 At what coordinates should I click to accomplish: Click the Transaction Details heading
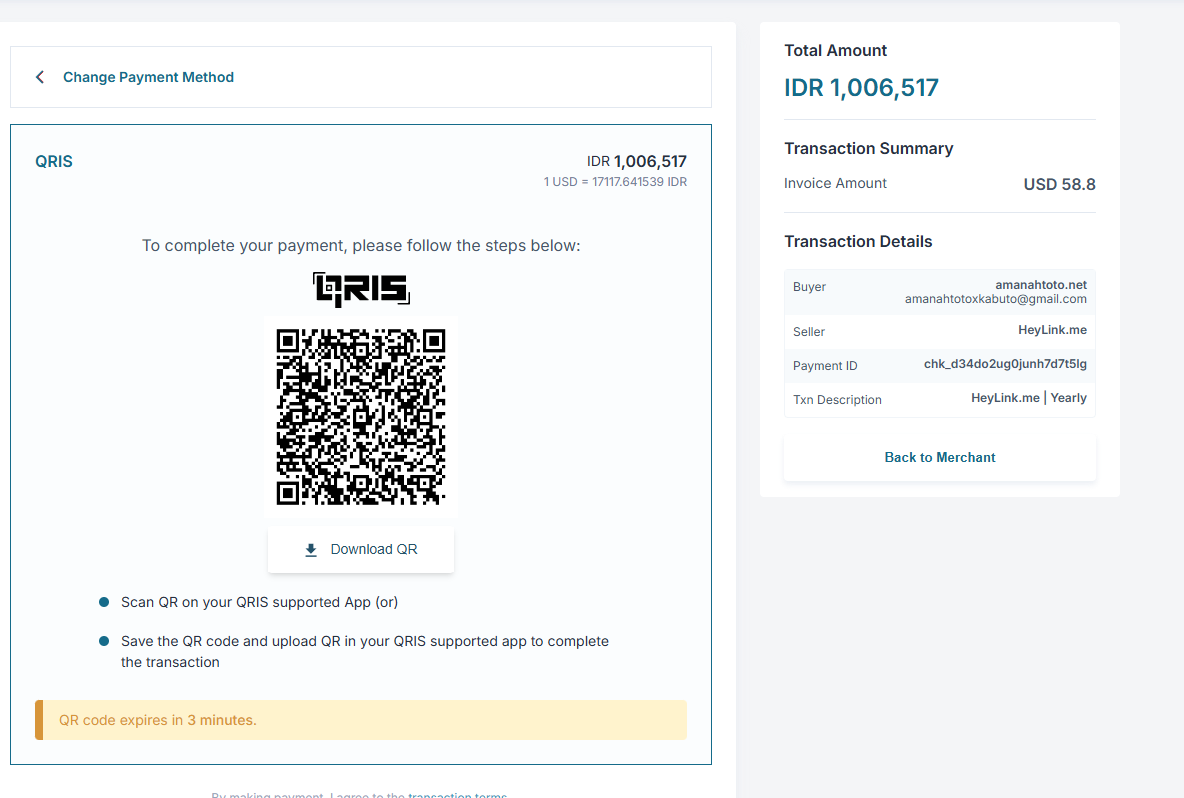click(858, 242)
